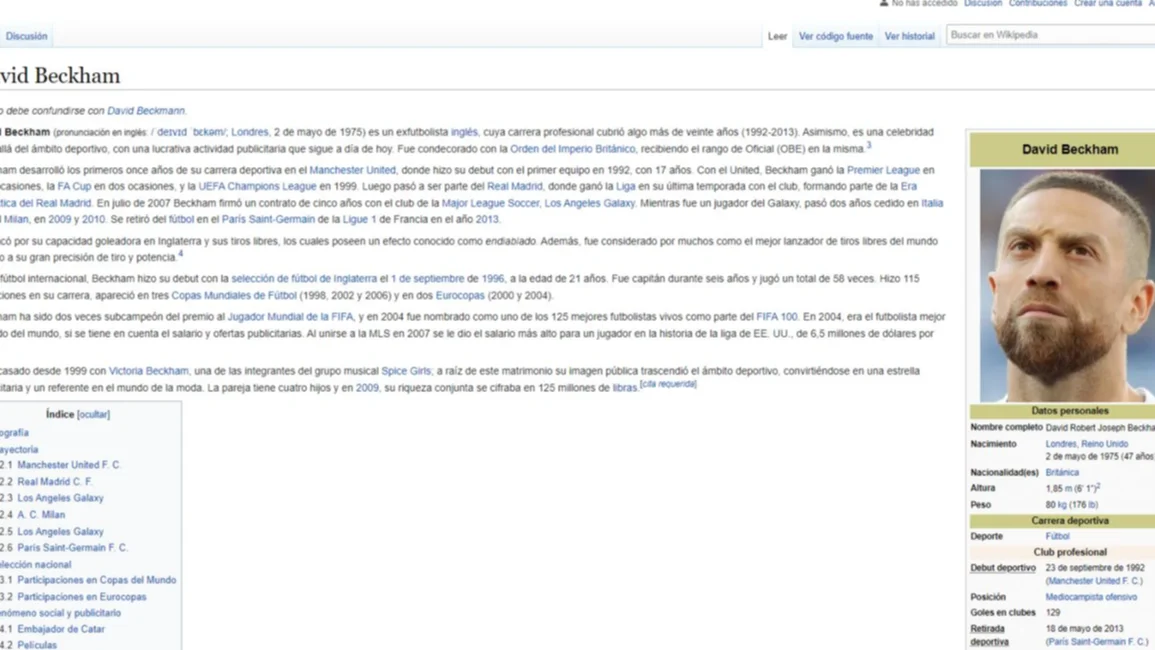Jump to 4.2 Películas section

point(37,645)
